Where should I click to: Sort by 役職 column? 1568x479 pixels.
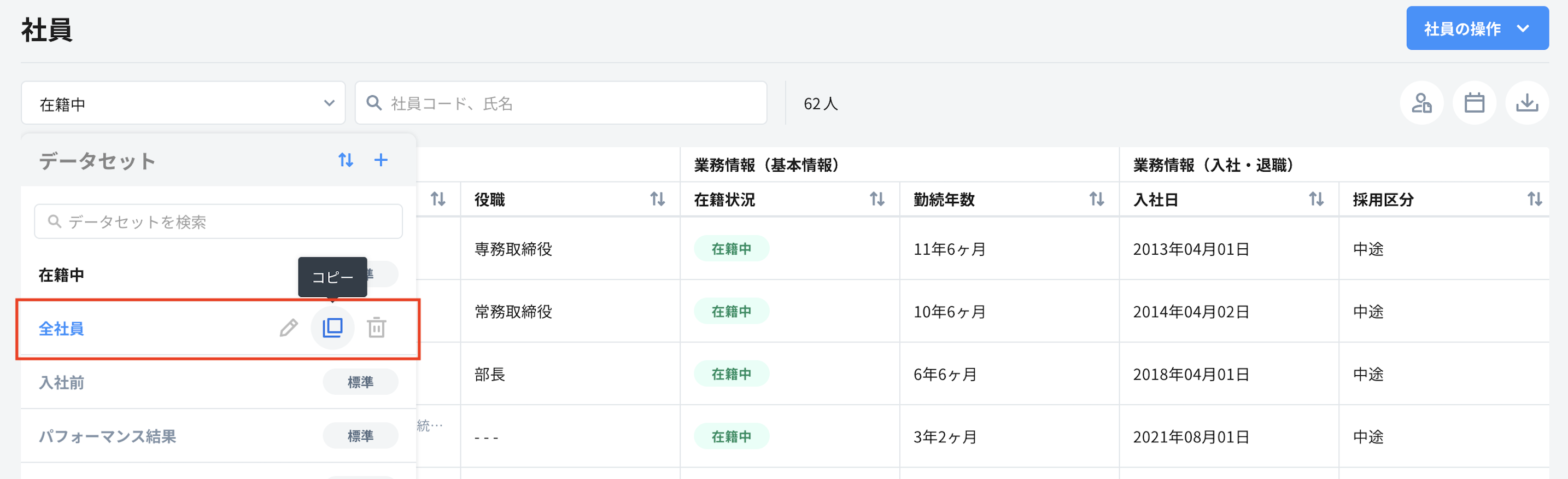[657, 199]
